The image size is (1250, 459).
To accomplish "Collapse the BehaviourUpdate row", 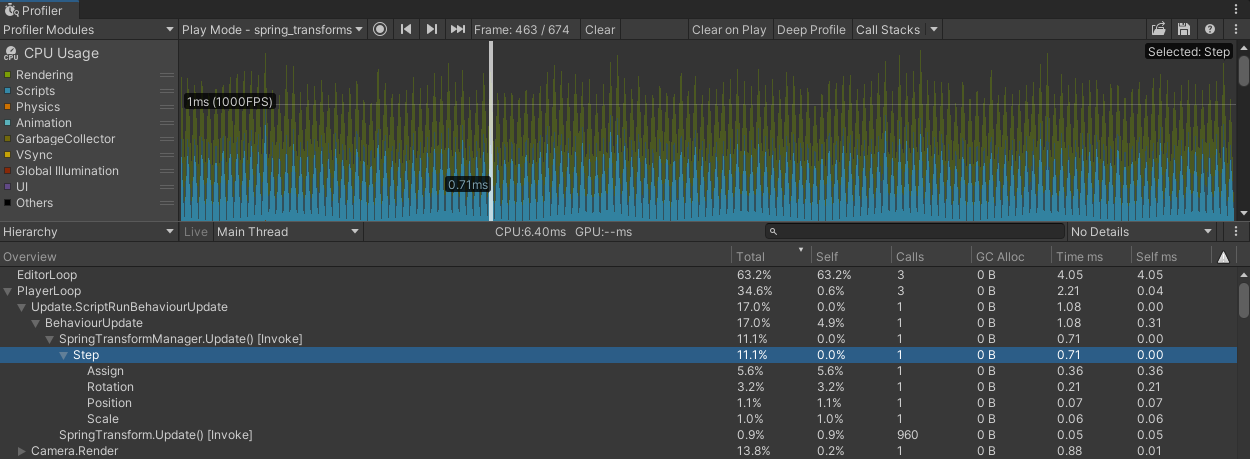I will coord(36,323).
